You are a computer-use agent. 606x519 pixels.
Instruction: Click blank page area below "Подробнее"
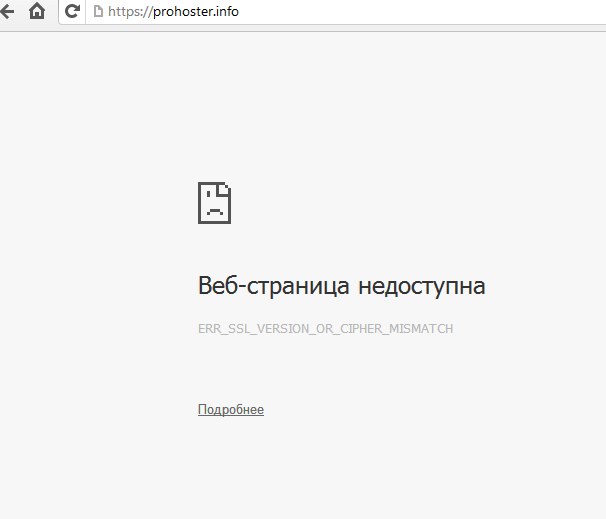click(x=300, y=470)
